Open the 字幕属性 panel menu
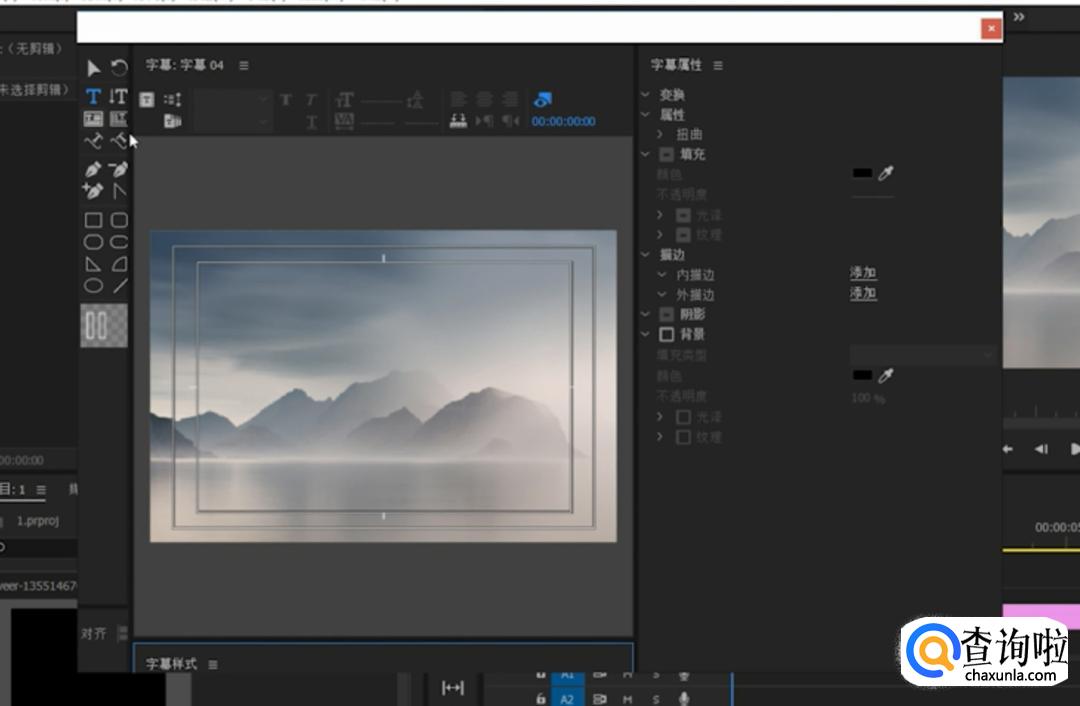The width and height of the screenshot is (1080, 706). pyautogui.click(x=718, y=65)
